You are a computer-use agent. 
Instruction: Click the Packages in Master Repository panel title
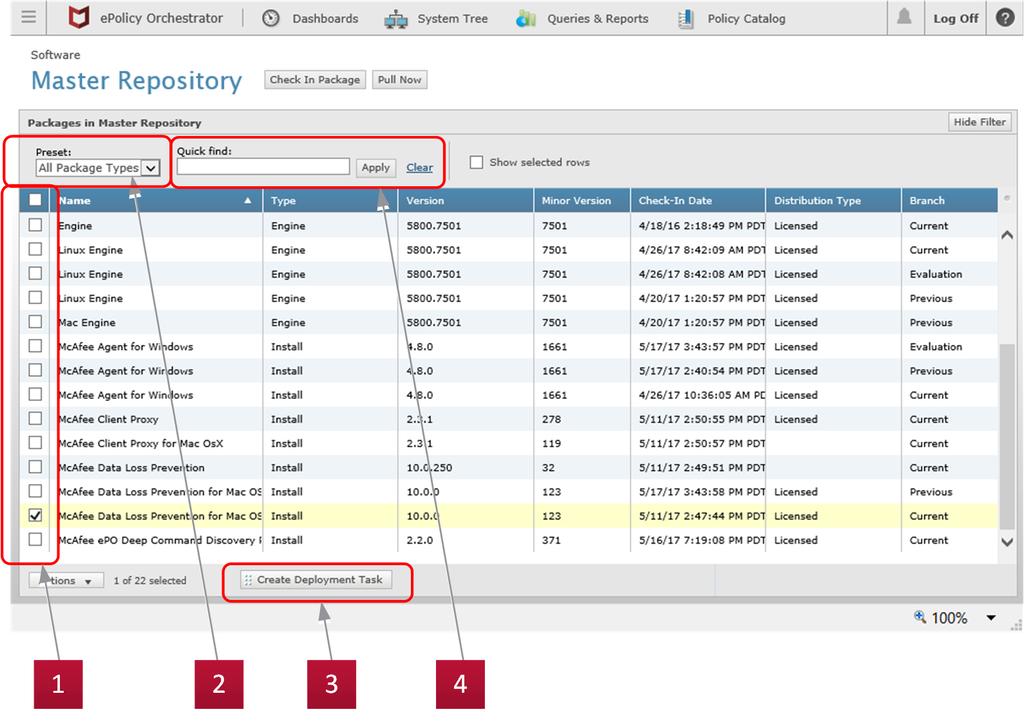coord(114,123)
